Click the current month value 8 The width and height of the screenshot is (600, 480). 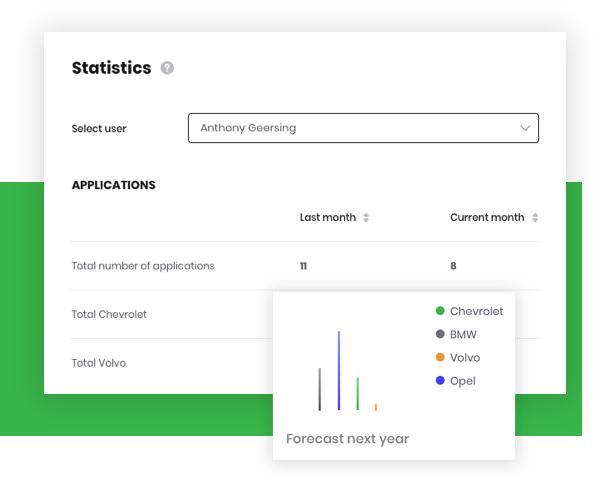(453, 266)
